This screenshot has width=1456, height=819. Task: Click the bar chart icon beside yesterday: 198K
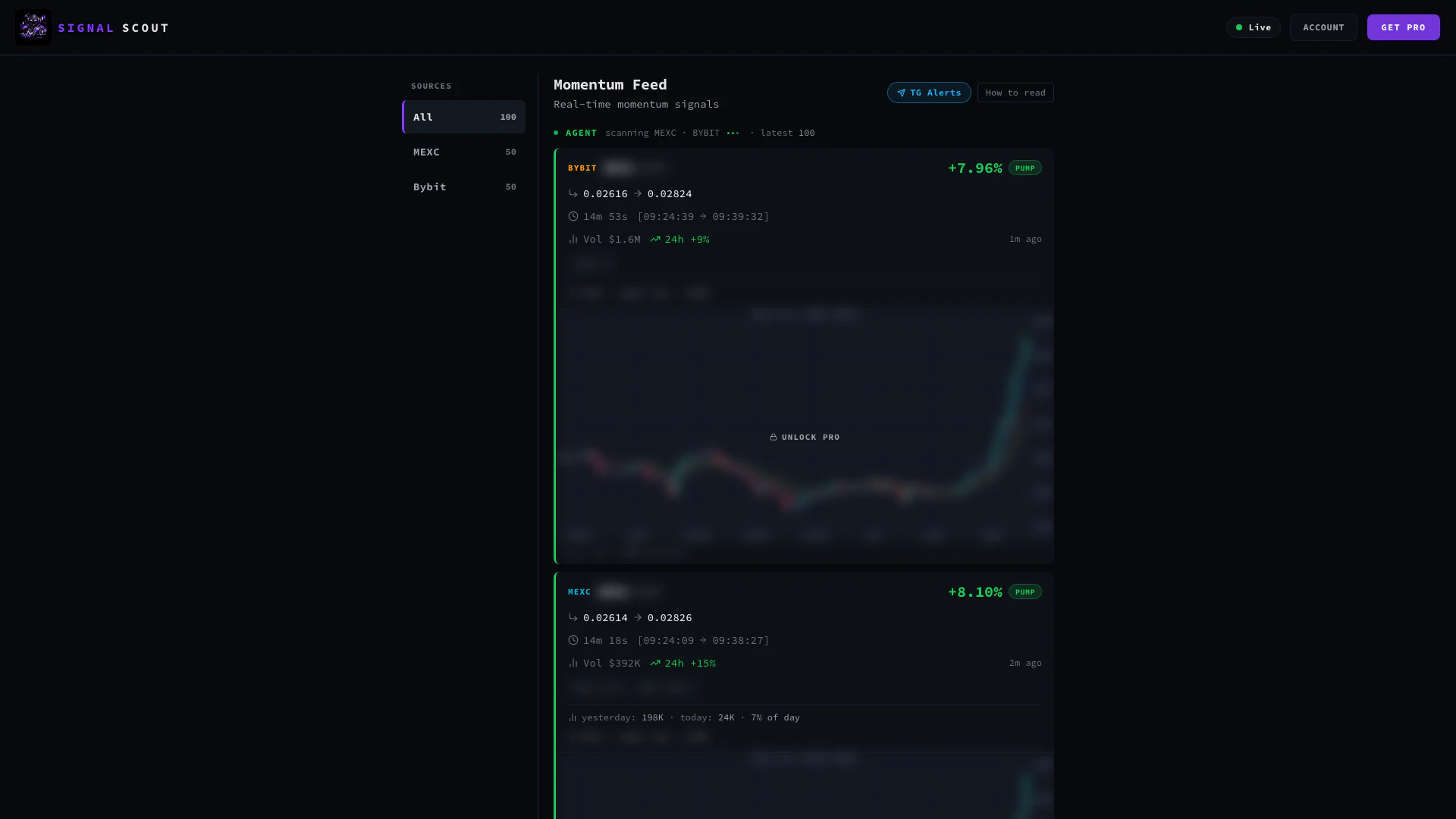[573, 717]
